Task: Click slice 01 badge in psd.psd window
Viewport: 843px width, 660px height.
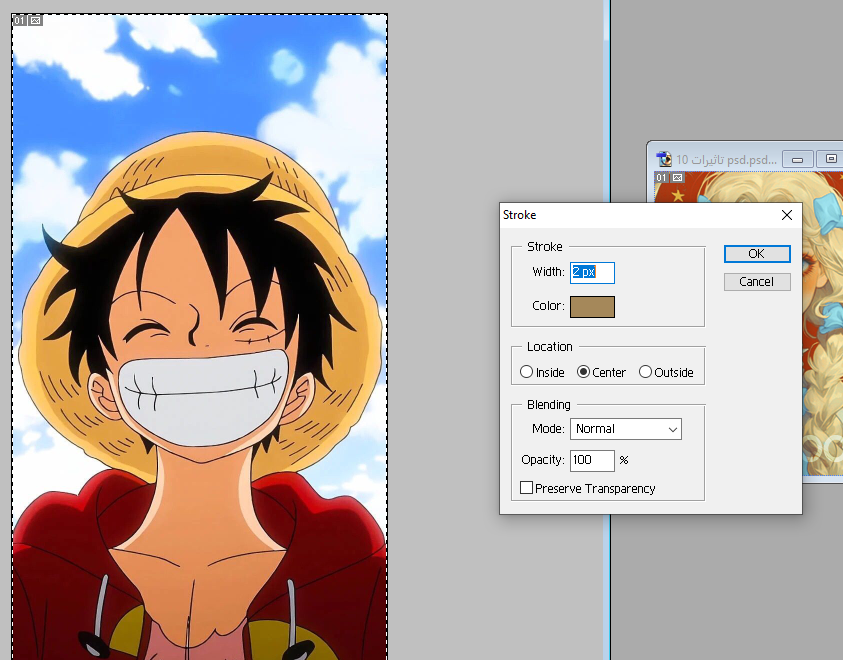Action: click(662, 178)
